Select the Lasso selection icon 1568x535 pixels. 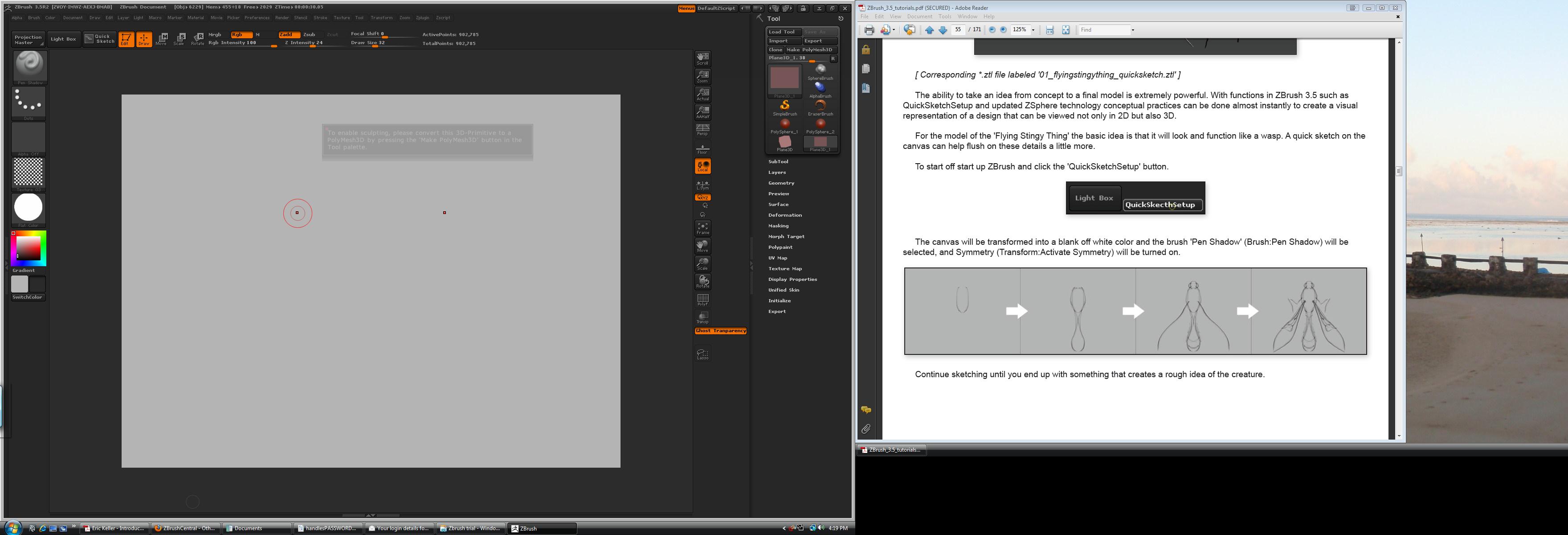[702, 354]
